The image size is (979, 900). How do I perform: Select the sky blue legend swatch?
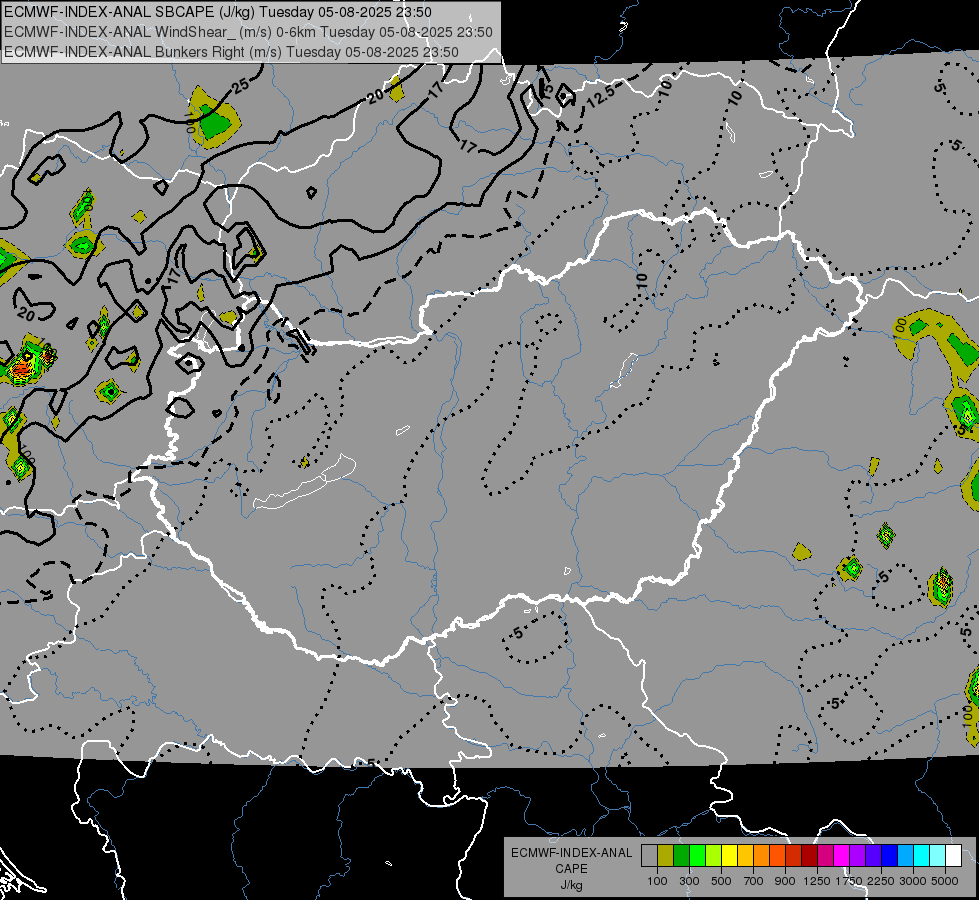click(906, 856)
